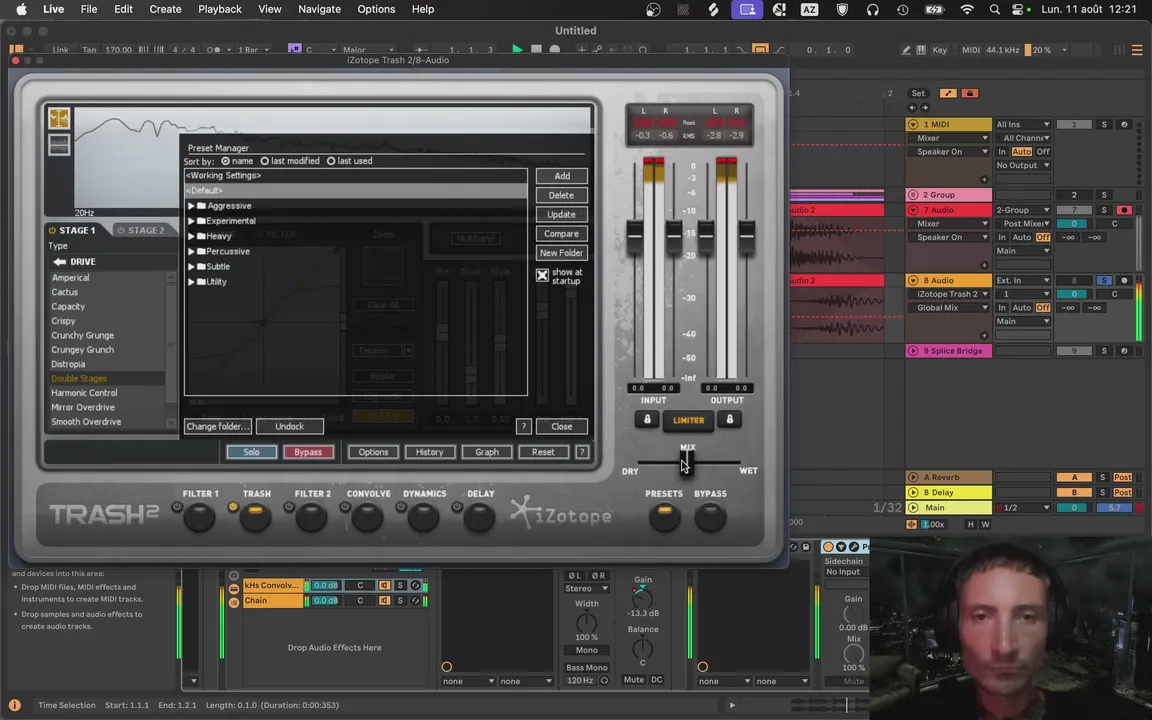Expand the Subtle preset folder
The height and width of the screenshot is (720, 1152).
point(191,267)
